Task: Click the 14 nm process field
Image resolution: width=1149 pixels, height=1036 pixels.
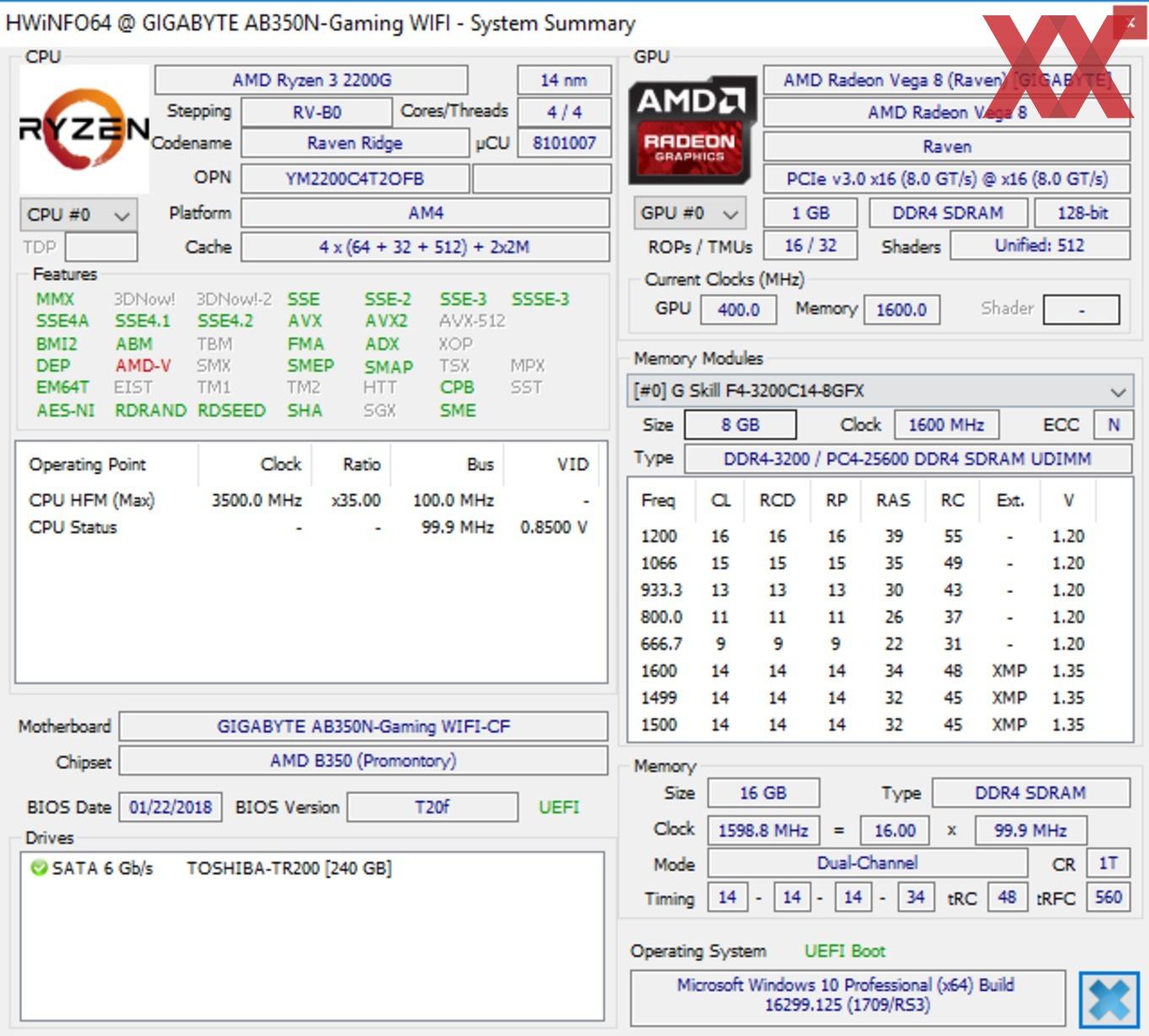Action: 564,80
